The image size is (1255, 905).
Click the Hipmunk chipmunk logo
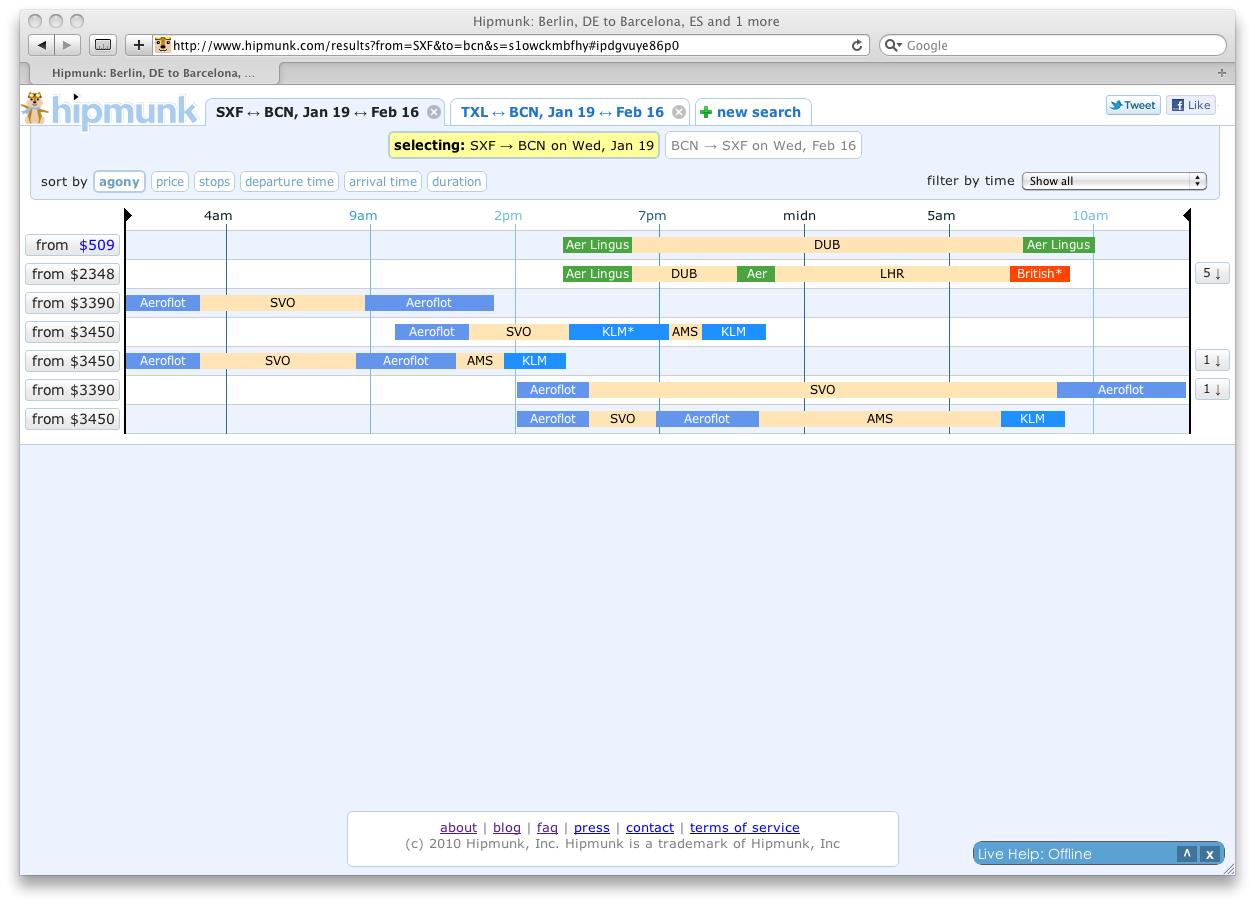tap(36, 108)
